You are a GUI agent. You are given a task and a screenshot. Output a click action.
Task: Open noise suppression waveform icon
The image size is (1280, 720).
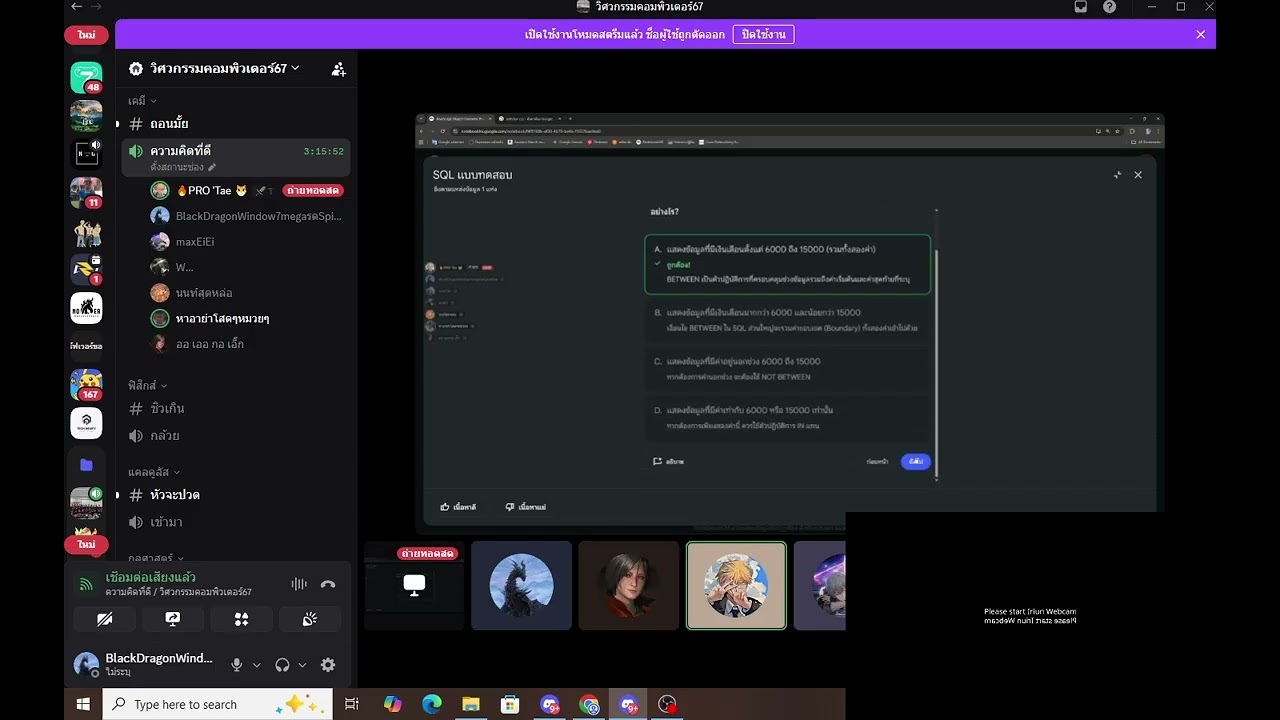pos(299,584)
